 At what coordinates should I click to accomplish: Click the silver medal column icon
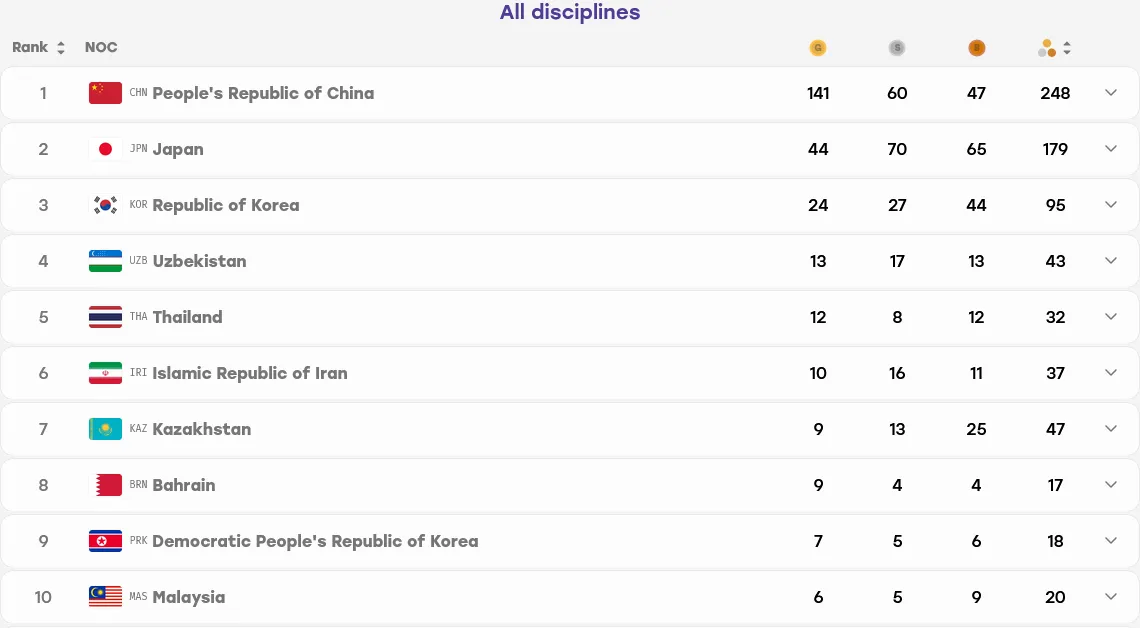click(897, 48)
